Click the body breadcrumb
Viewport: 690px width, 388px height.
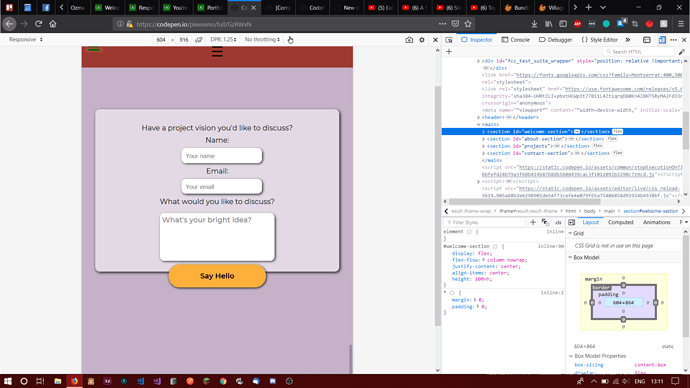coord(589,211)
